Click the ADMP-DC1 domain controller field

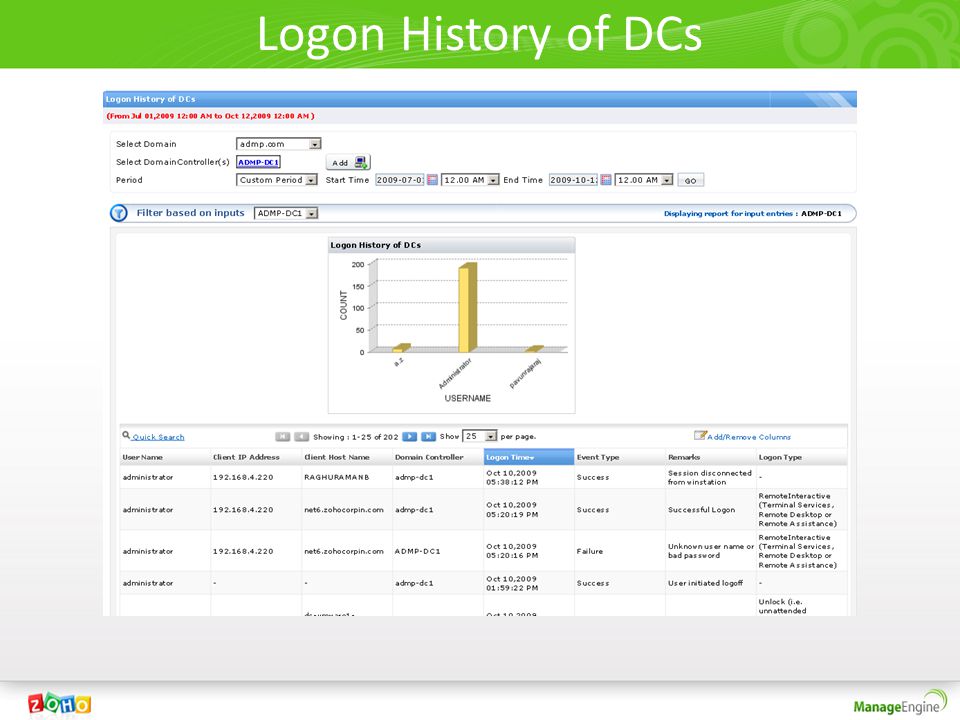click(258, 162)
